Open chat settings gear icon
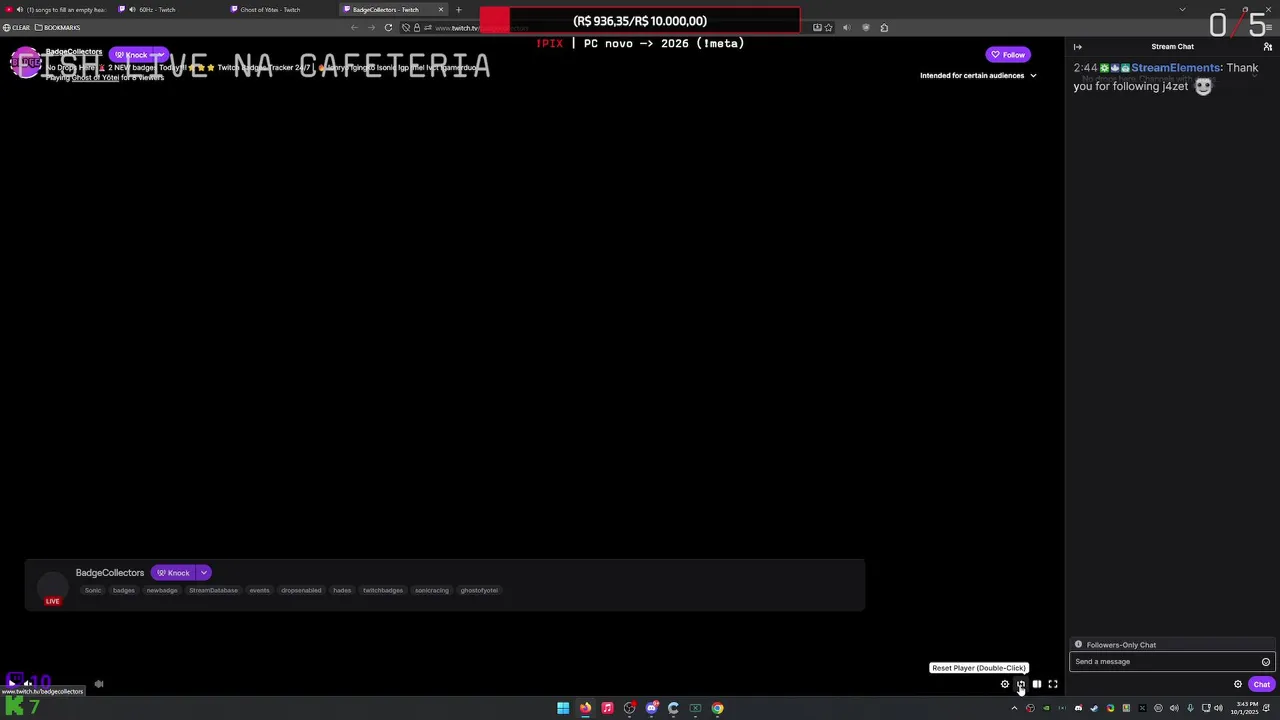The image size is (1280, 720). tap(1238, 684)
